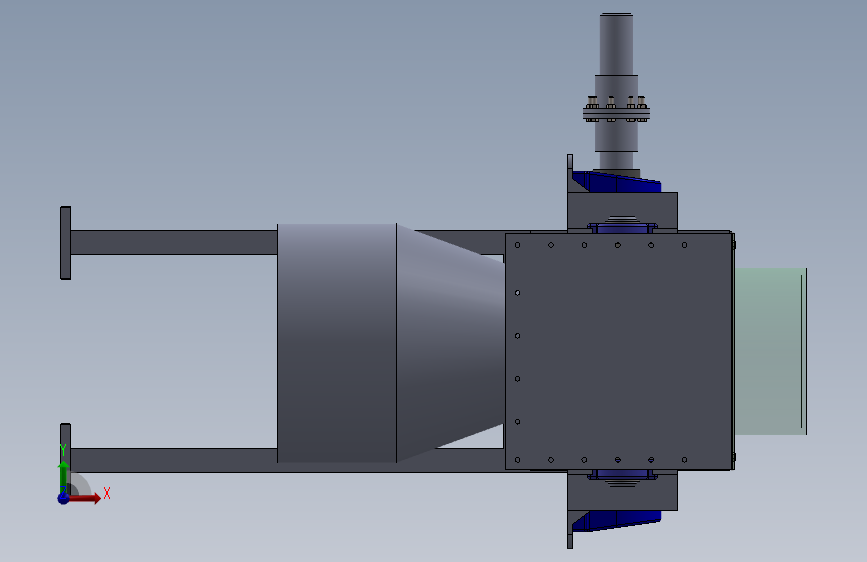Select the bolted pipe flange on vertical pipe
The image size is (867, 562).
tap(616, 114)
